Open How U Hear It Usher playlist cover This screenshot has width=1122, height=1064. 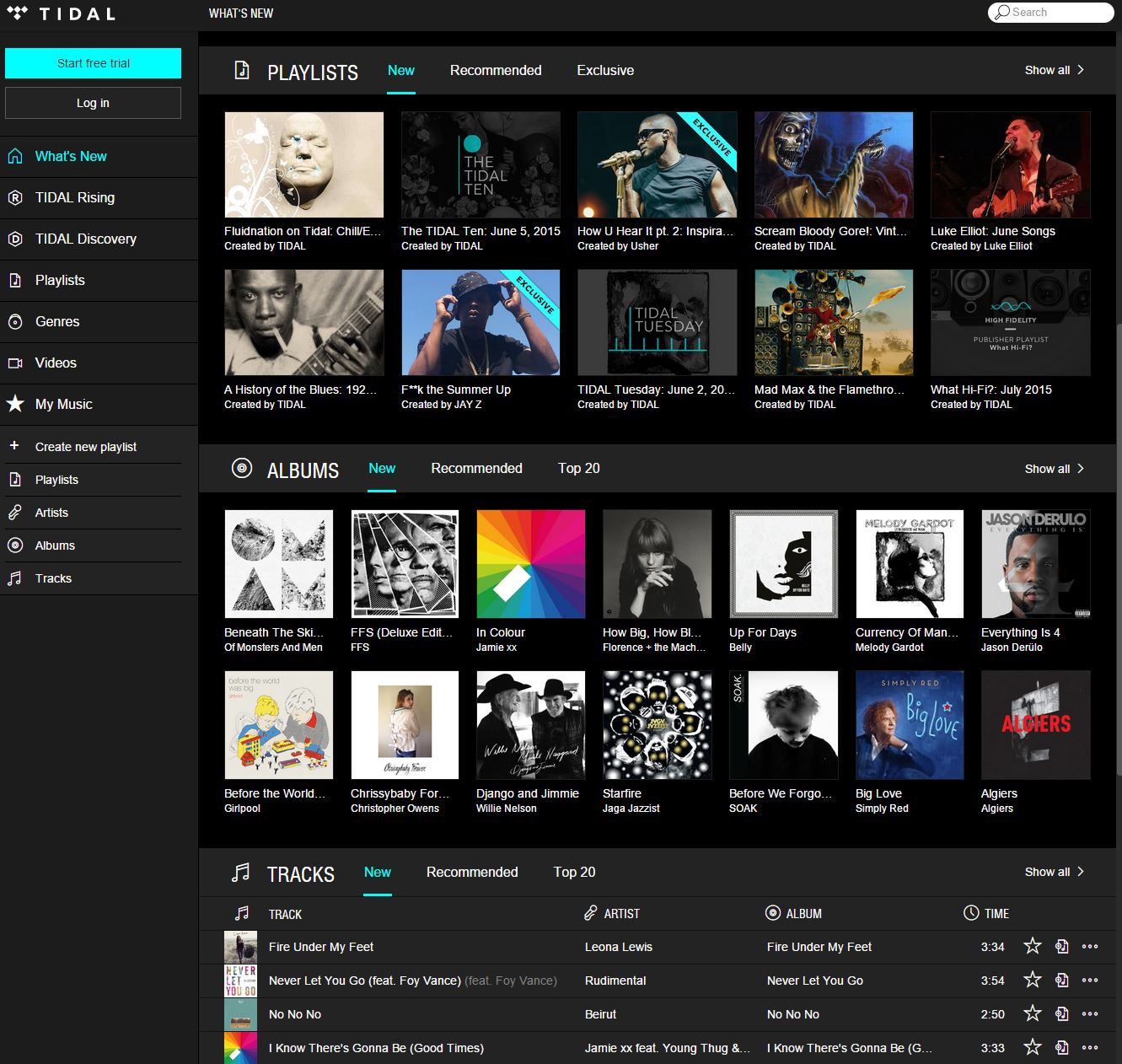[657, 164]
